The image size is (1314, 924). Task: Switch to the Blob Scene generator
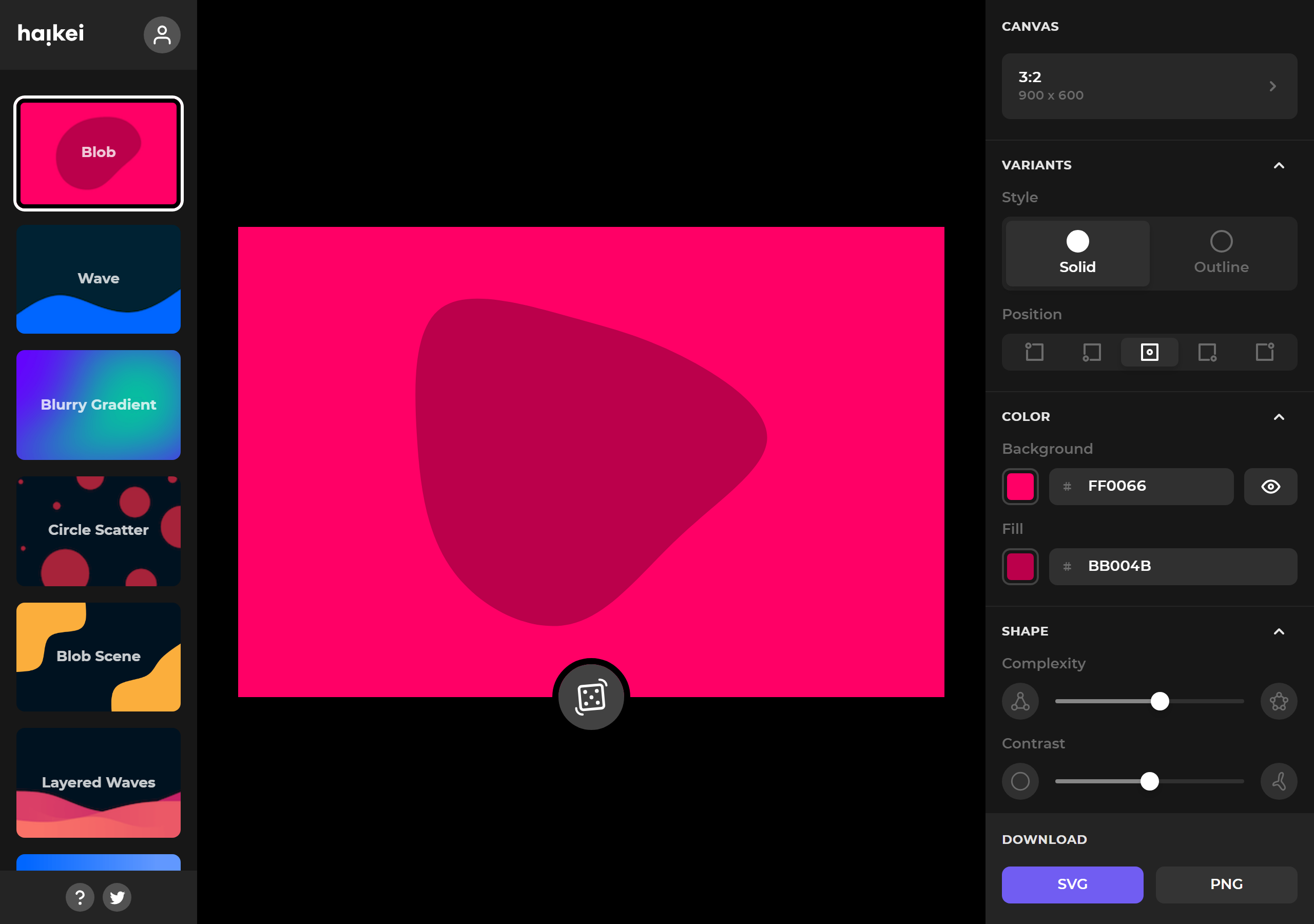(99, 657)
